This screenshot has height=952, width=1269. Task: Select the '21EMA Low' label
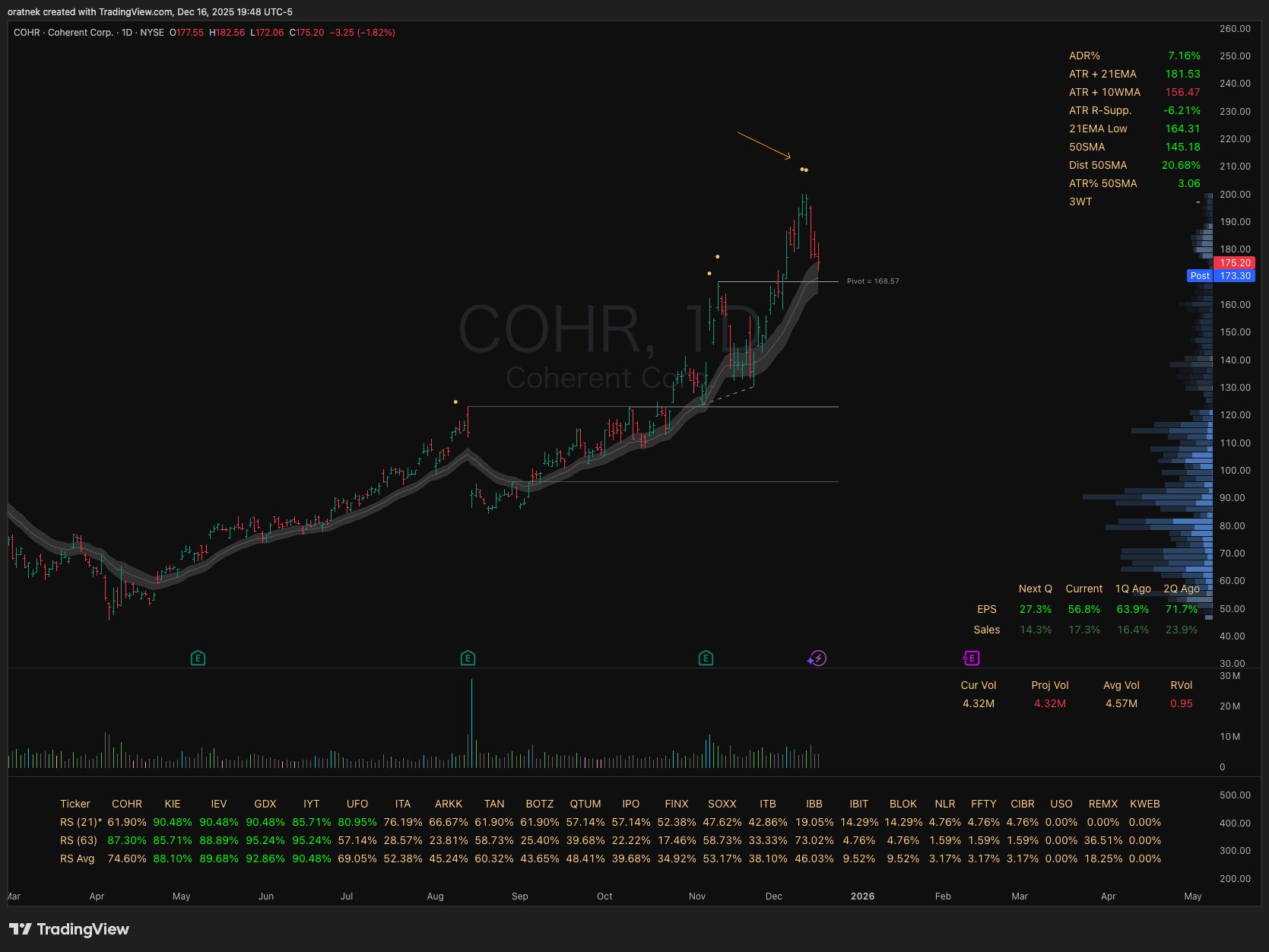click(1098, 129)
